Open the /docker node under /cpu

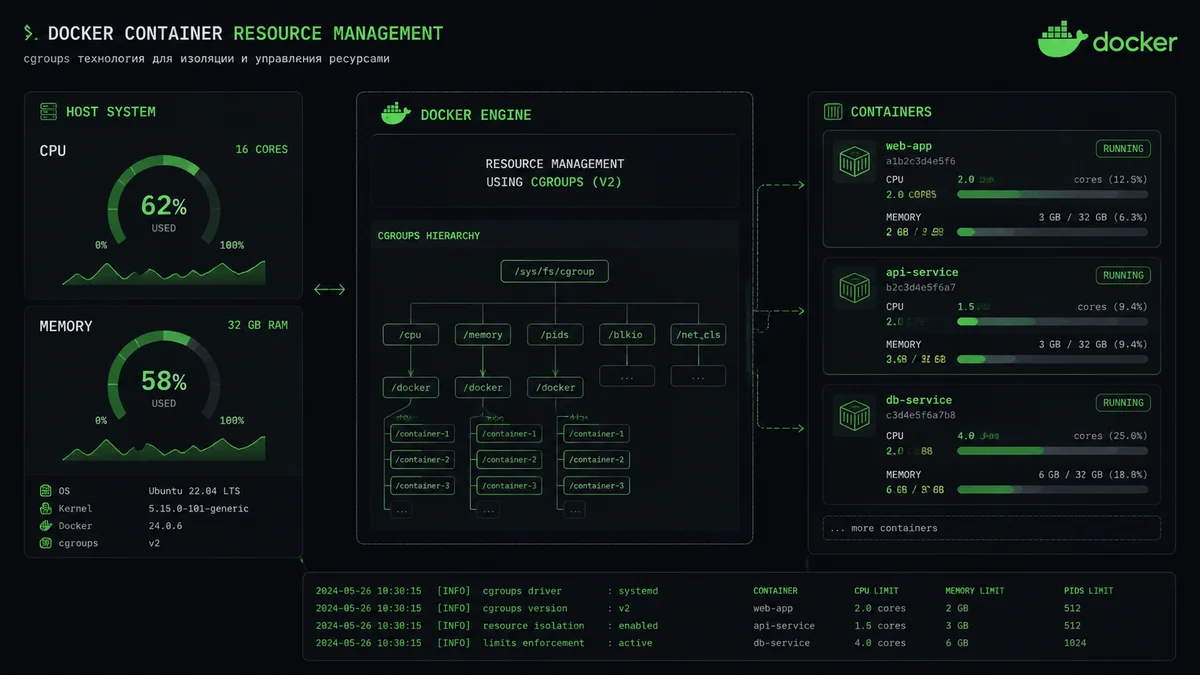pyautogui.click(x=411, y=387)
